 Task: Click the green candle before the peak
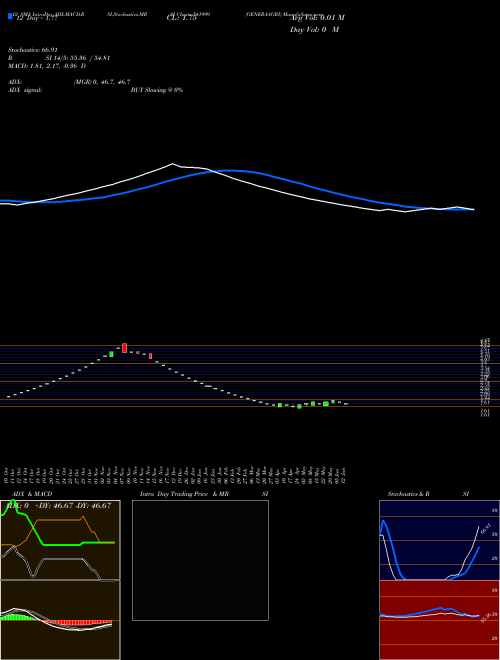[111, 354]
